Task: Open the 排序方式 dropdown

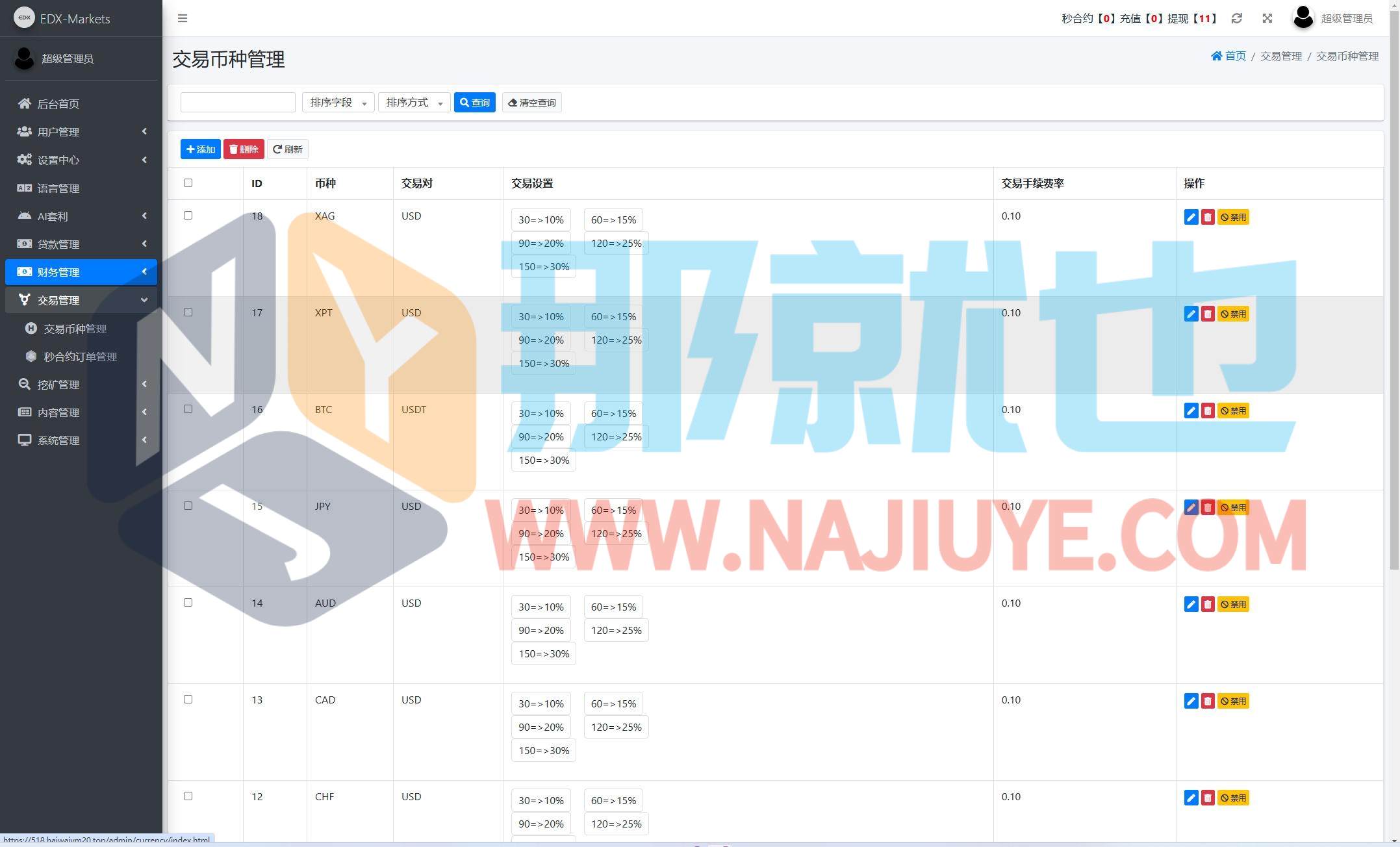Action: (x=414, y=103)
